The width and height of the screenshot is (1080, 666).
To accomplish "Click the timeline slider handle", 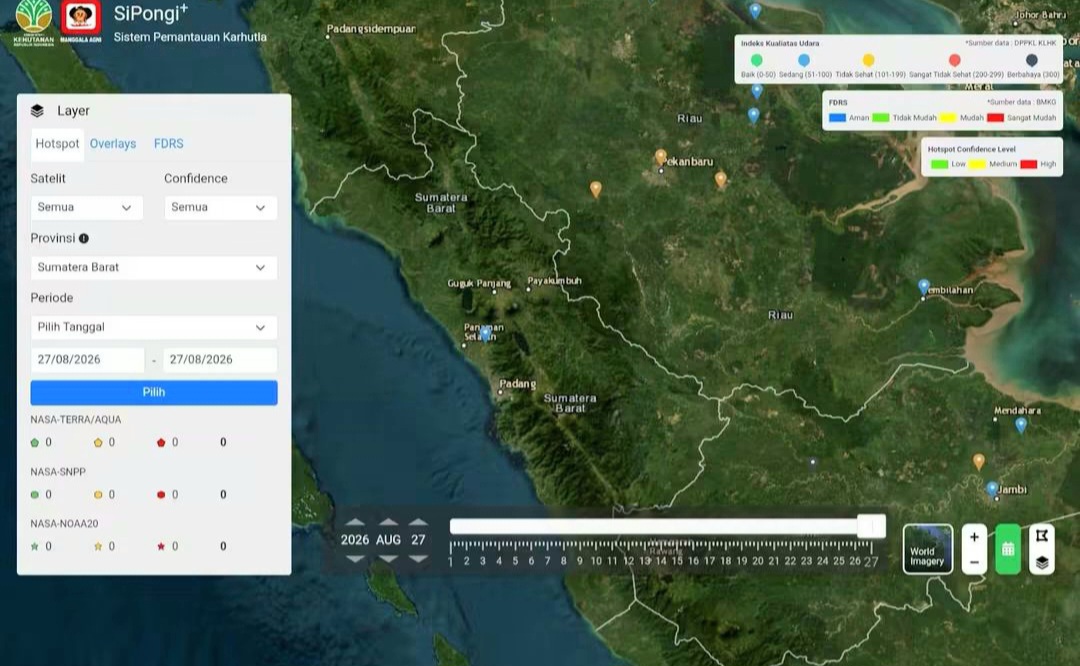I will 871,526.
